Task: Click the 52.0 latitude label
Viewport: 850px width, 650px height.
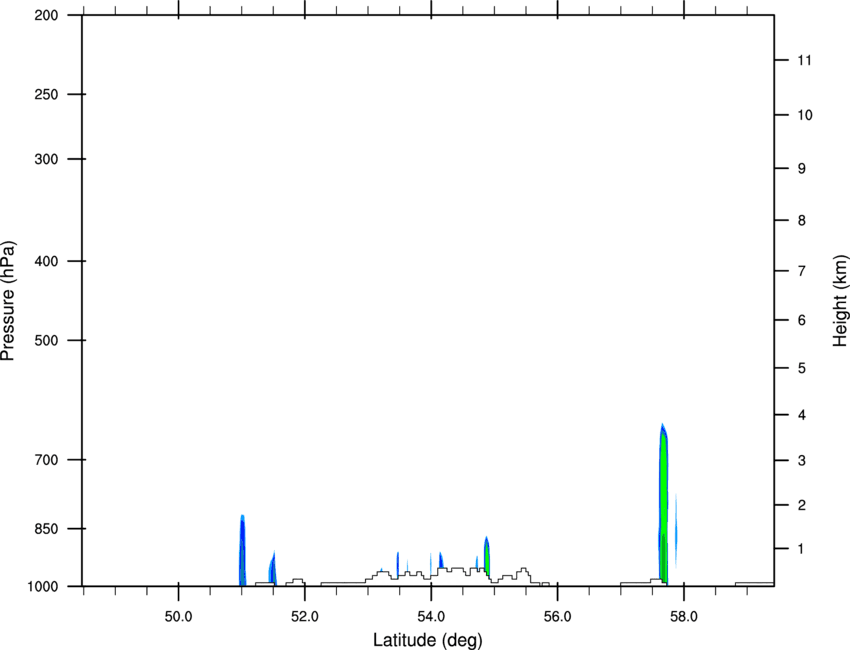Action: (305, 617)
